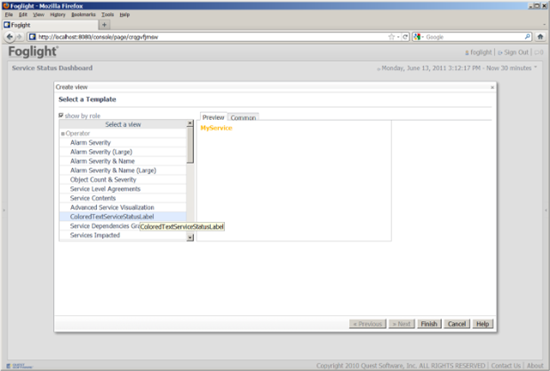Screen dimensions: 550x371
Task: Sign Out of Foglight
Action: coord(516,53)
